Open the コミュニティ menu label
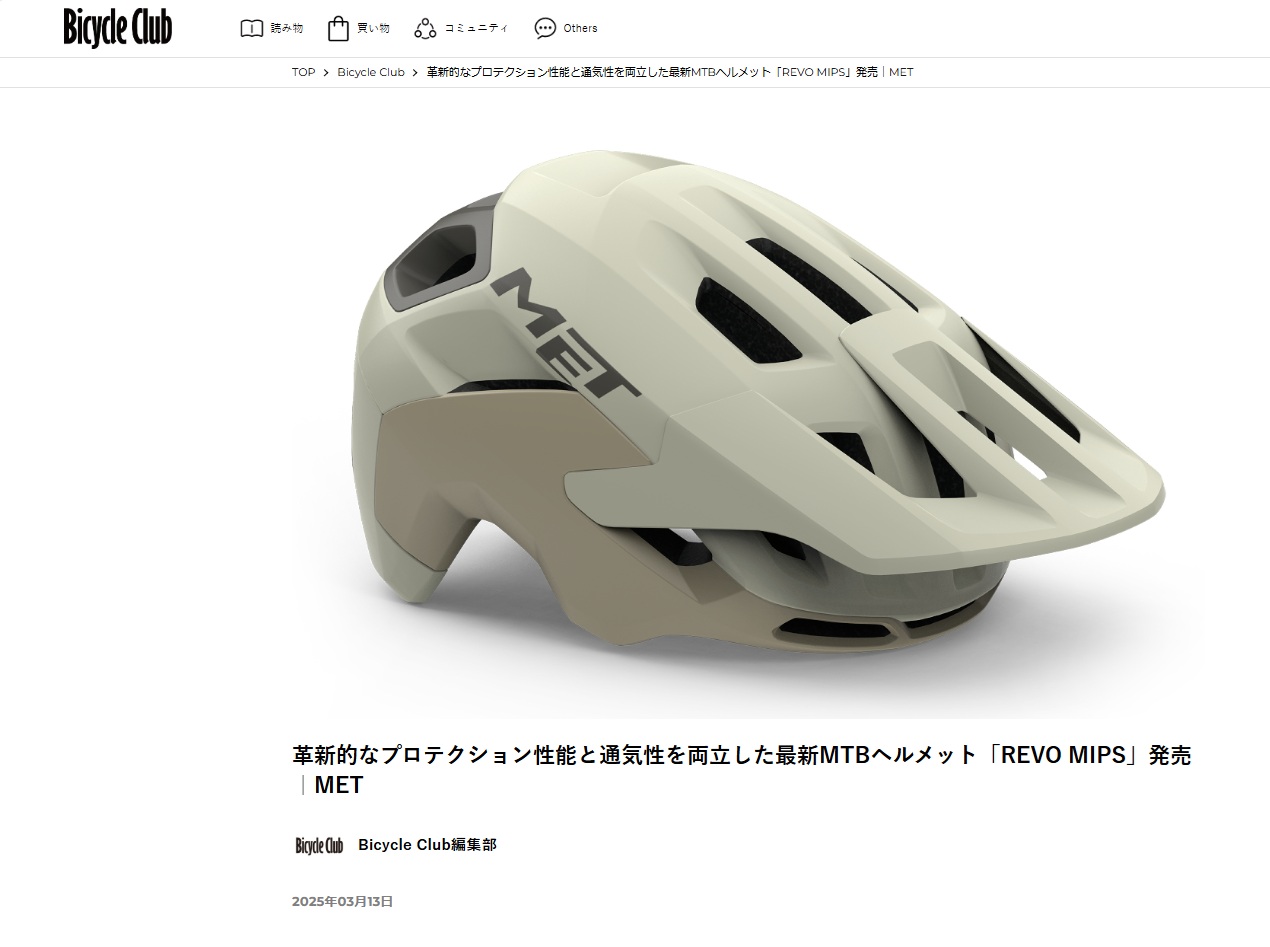This screenshot has height=947, width=1270. tap(476, 28)
